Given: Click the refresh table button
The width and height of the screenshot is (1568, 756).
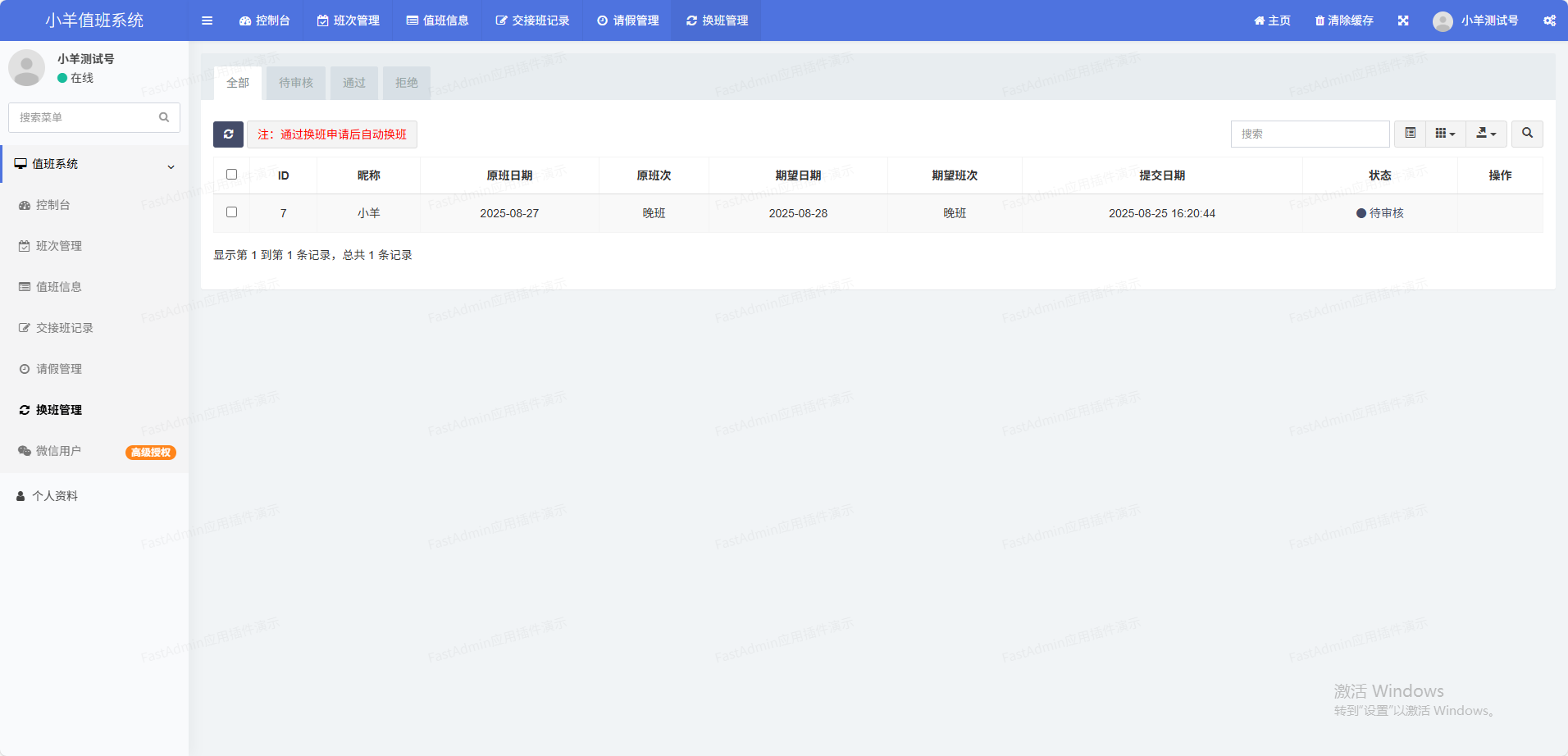Looking at the screenshot, I should (228, 134).
